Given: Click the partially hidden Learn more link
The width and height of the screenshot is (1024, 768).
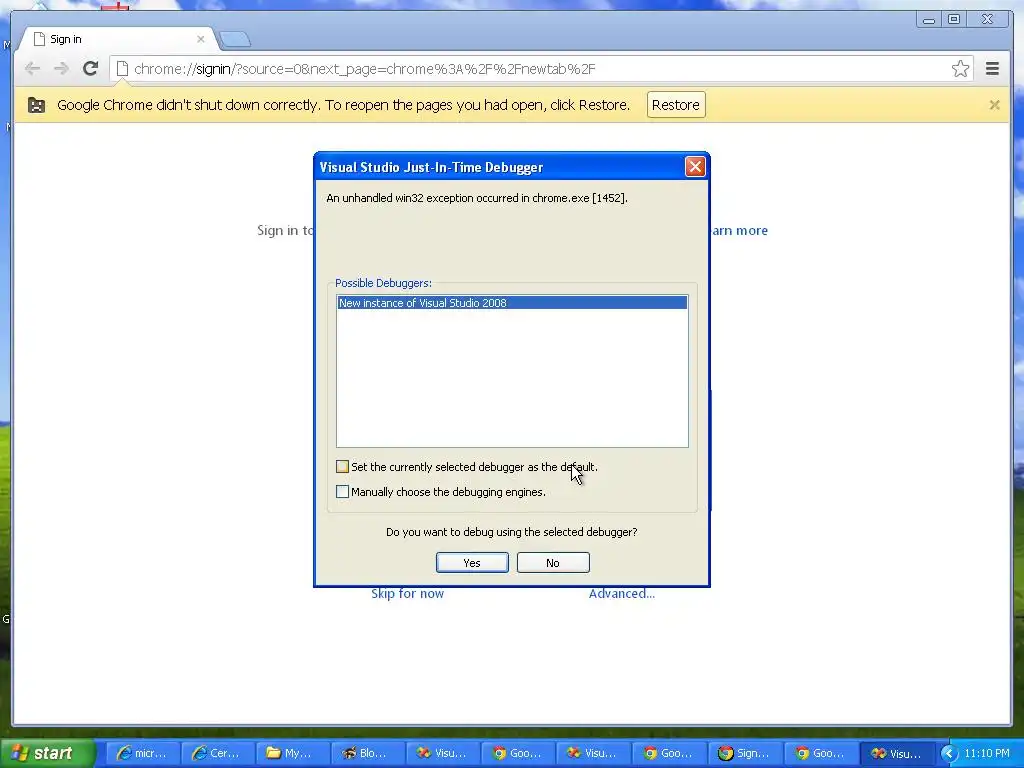Looking at the screenshot, I should click(x=739, y=231).
